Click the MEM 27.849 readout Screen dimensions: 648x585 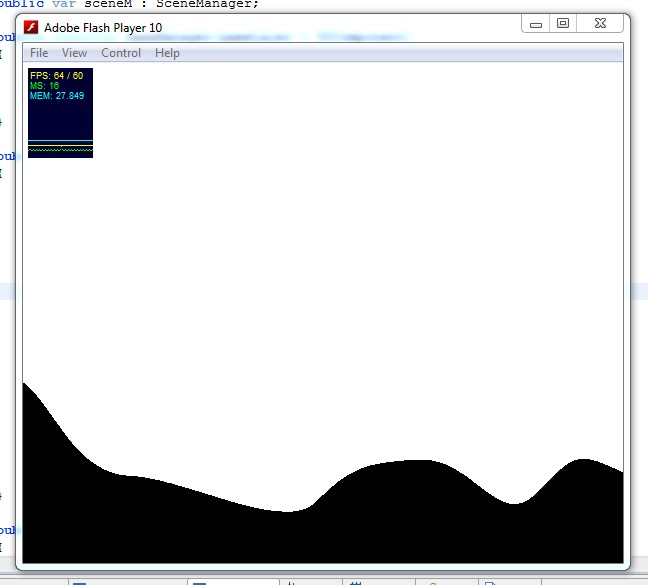pyautogui.click(x=56, y=96)
